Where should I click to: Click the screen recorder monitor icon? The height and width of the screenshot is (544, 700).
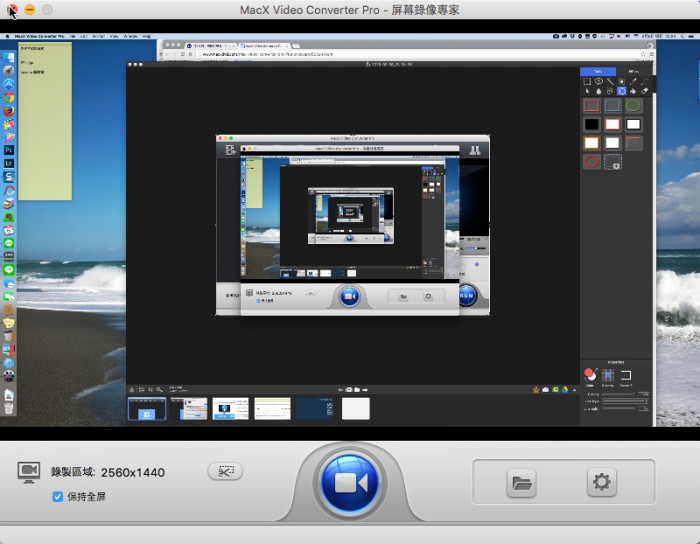click(x=29, y=471)
